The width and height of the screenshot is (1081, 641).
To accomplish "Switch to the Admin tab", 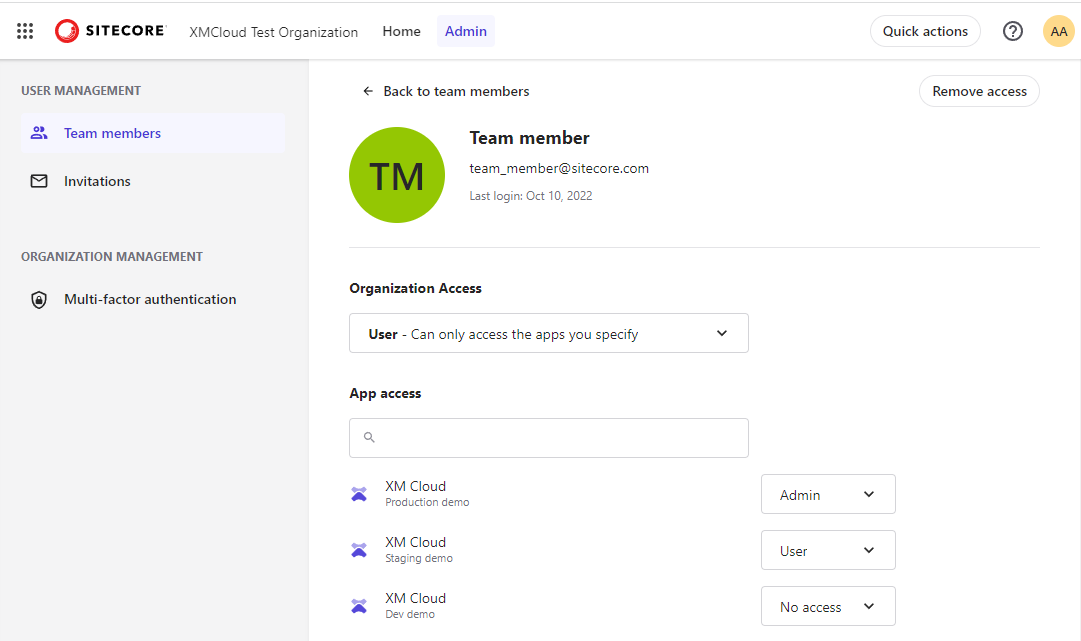I will [465, 31].
